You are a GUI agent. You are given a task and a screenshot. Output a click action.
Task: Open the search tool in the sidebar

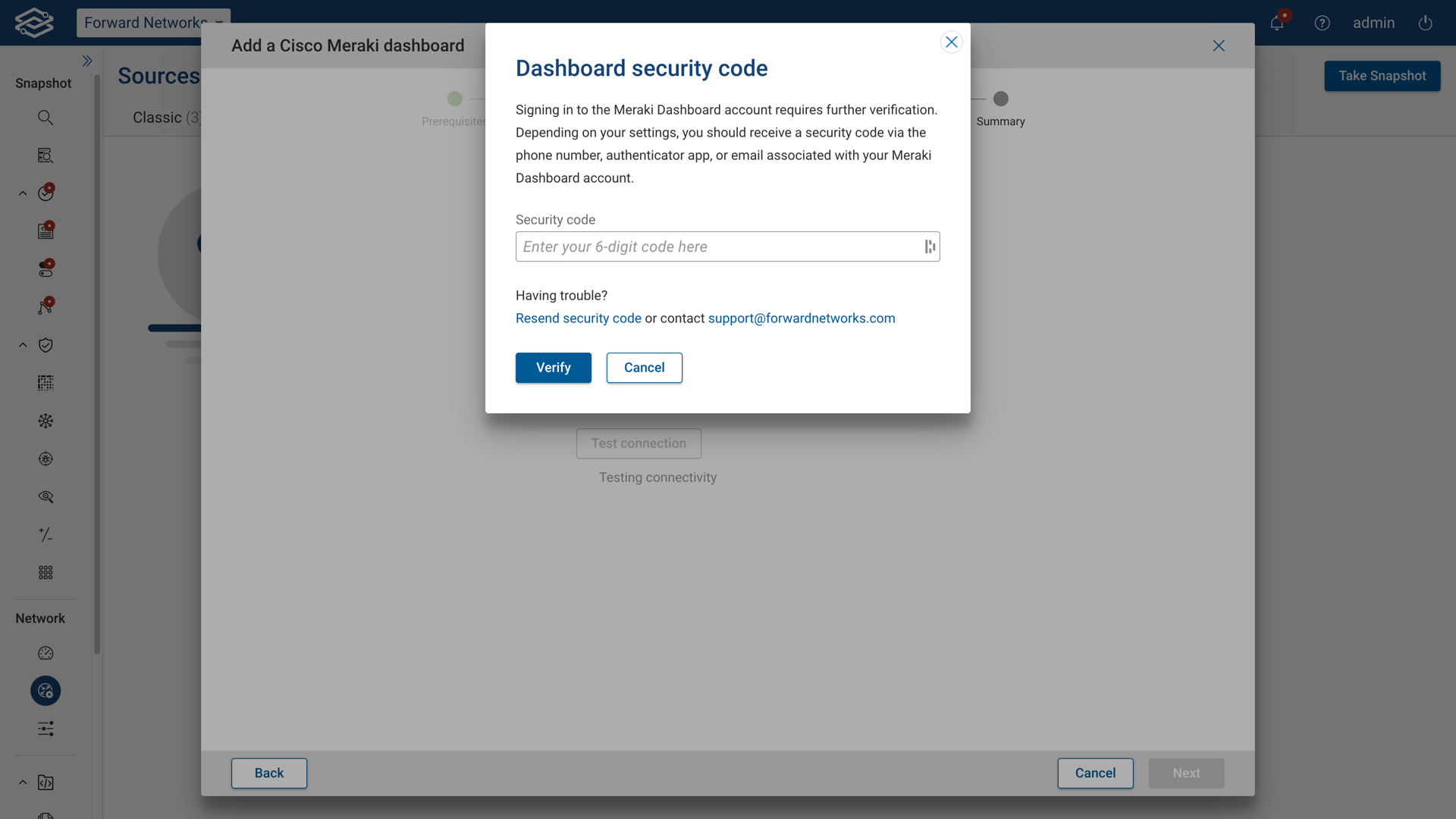click(x=45, y=118)
